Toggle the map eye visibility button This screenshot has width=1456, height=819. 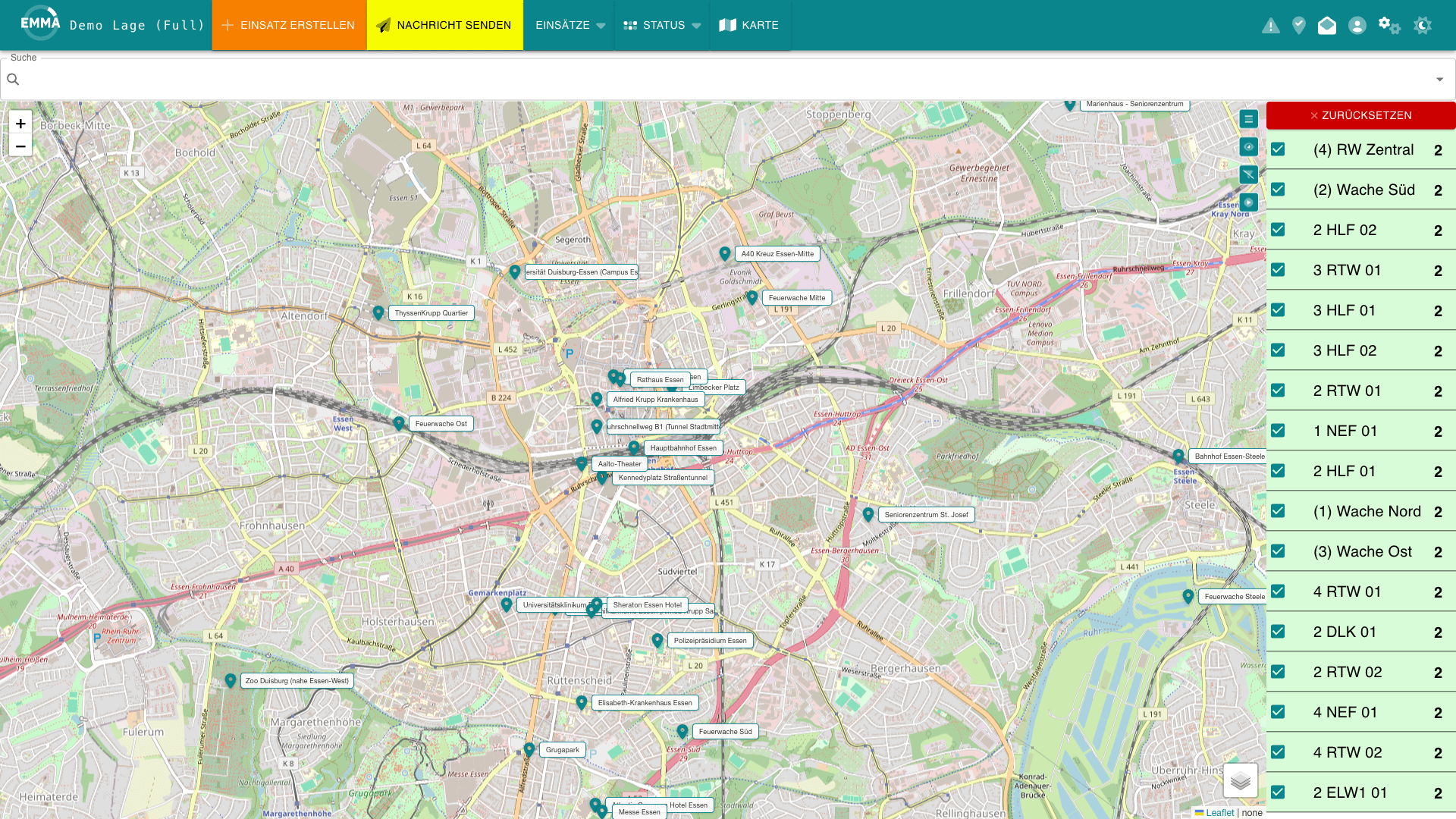pos(1248,146)
